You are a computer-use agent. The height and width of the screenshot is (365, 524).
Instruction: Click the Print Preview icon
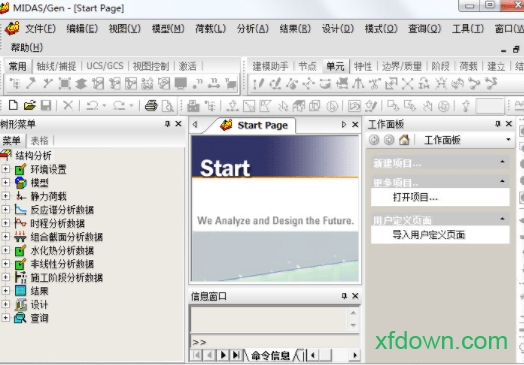(167, 106)
